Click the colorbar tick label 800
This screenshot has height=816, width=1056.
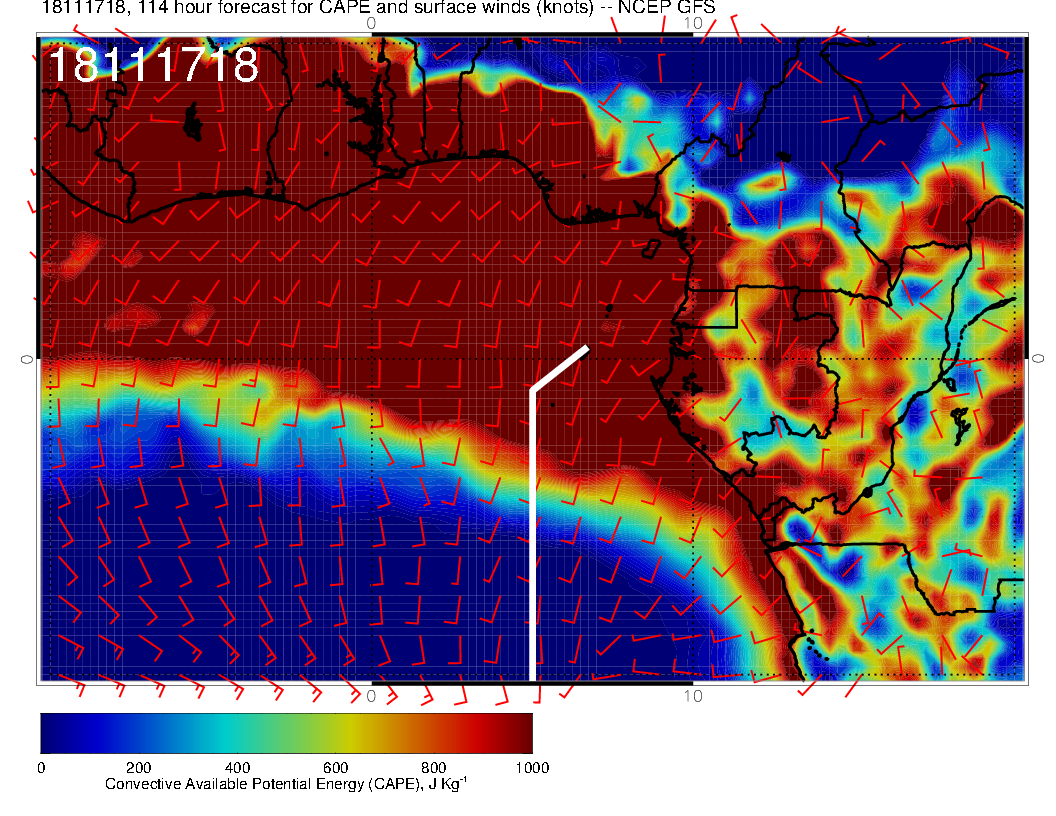click(434, 768)
